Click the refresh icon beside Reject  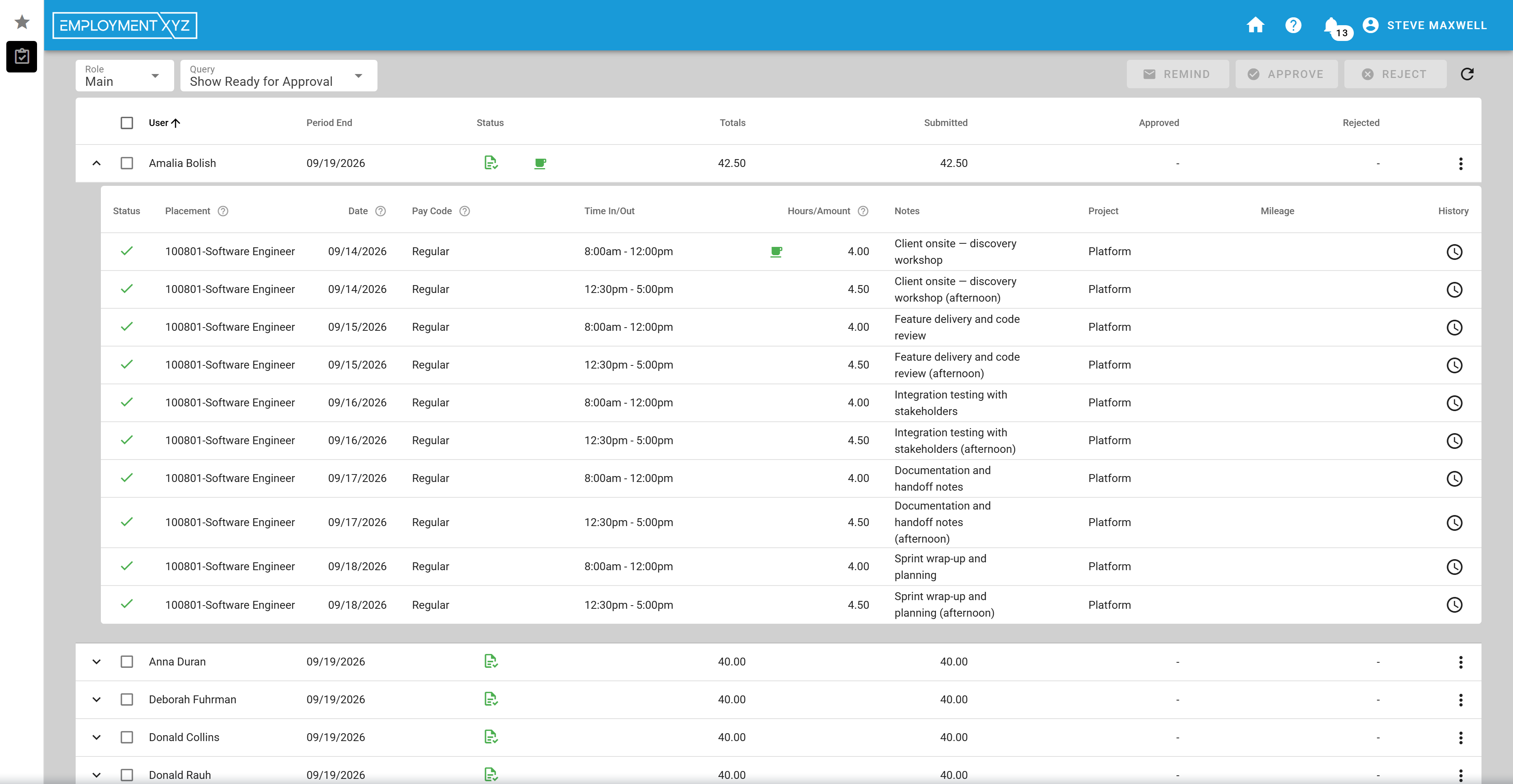tap(1467, 74)
